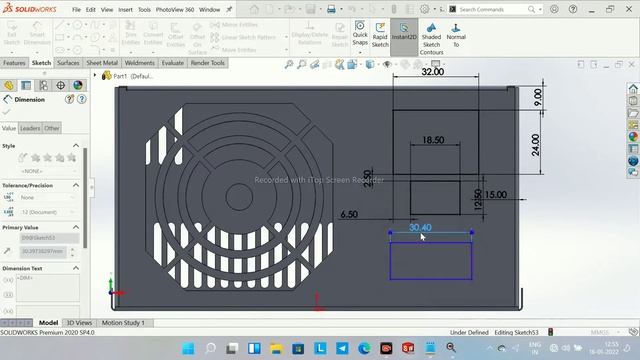
Task: Click the Hide/Show Items eye icon
Action: (x=387, y=64)
